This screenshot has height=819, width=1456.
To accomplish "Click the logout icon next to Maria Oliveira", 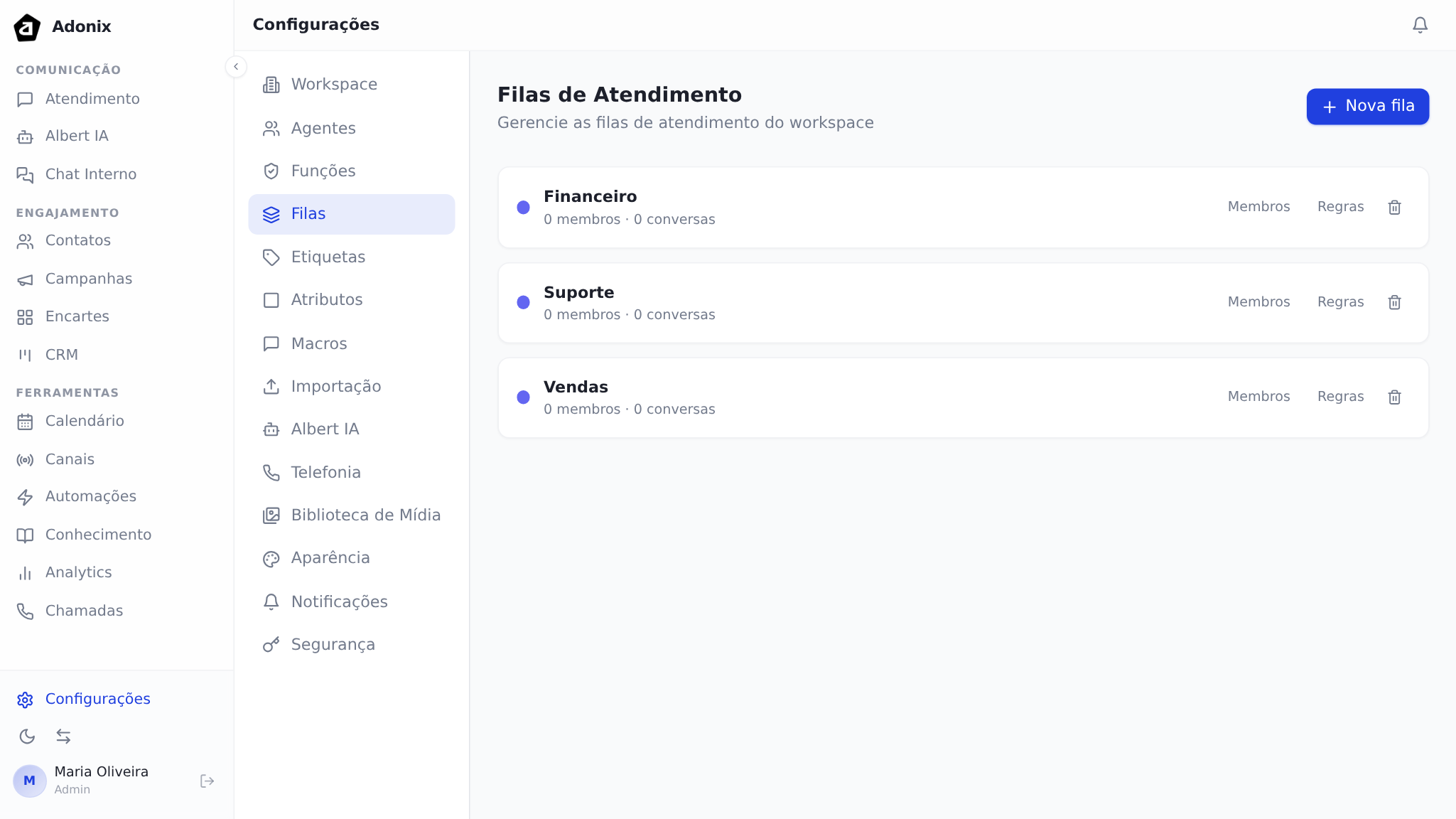I will pos(207,781).
